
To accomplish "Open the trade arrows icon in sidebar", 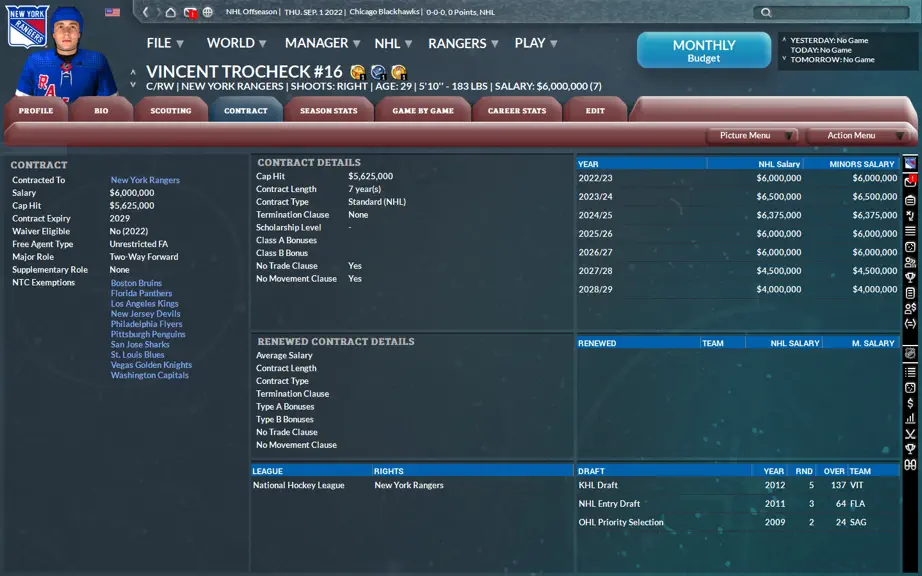I will (910, 323).
